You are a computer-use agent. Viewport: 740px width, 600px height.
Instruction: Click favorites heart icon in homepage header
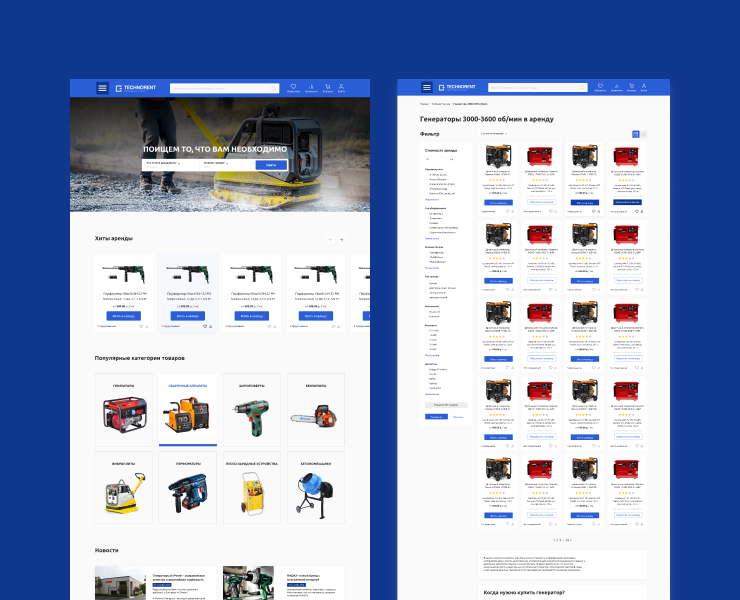pyautogui.click(x=293, y=87)
